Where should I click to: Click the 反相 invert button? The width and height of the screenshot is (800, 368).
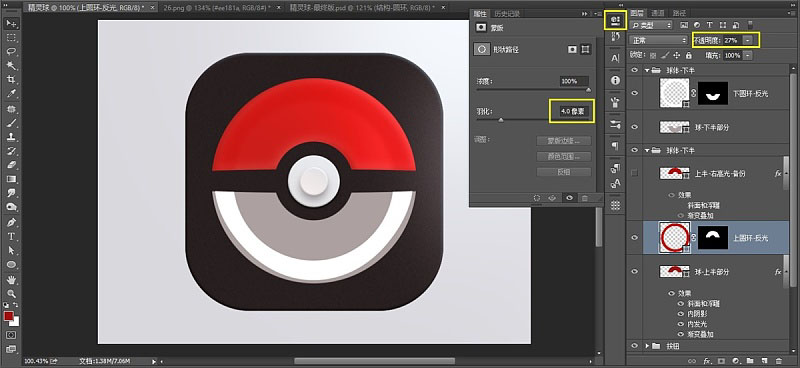pos(564,173)
